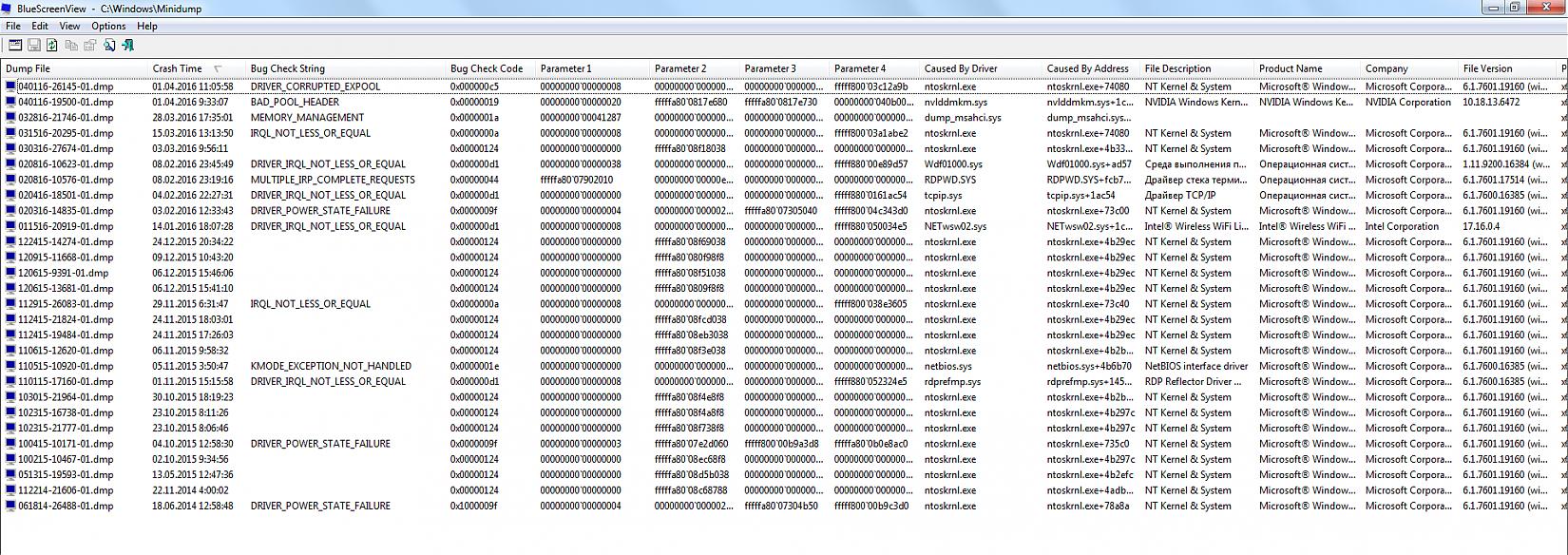The width and height of the screenshot is (1568, 555).
Task: Click dump icon beside 100415-10171-01.dmp
Action: tap(11, 443)
